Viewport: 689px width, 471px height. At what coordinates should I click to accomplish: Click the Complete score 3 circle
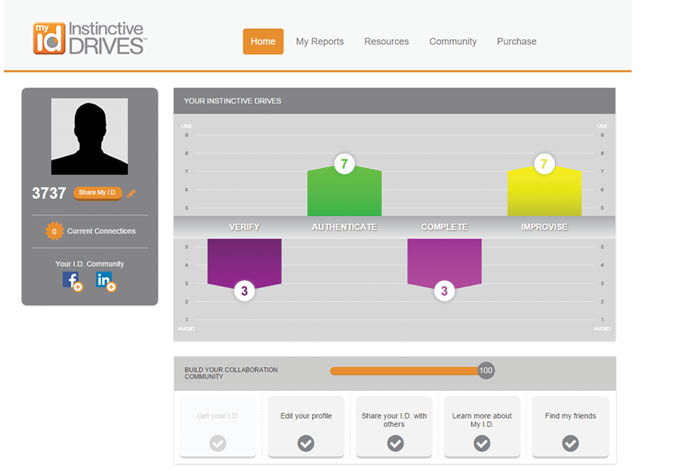pos(444,290)
